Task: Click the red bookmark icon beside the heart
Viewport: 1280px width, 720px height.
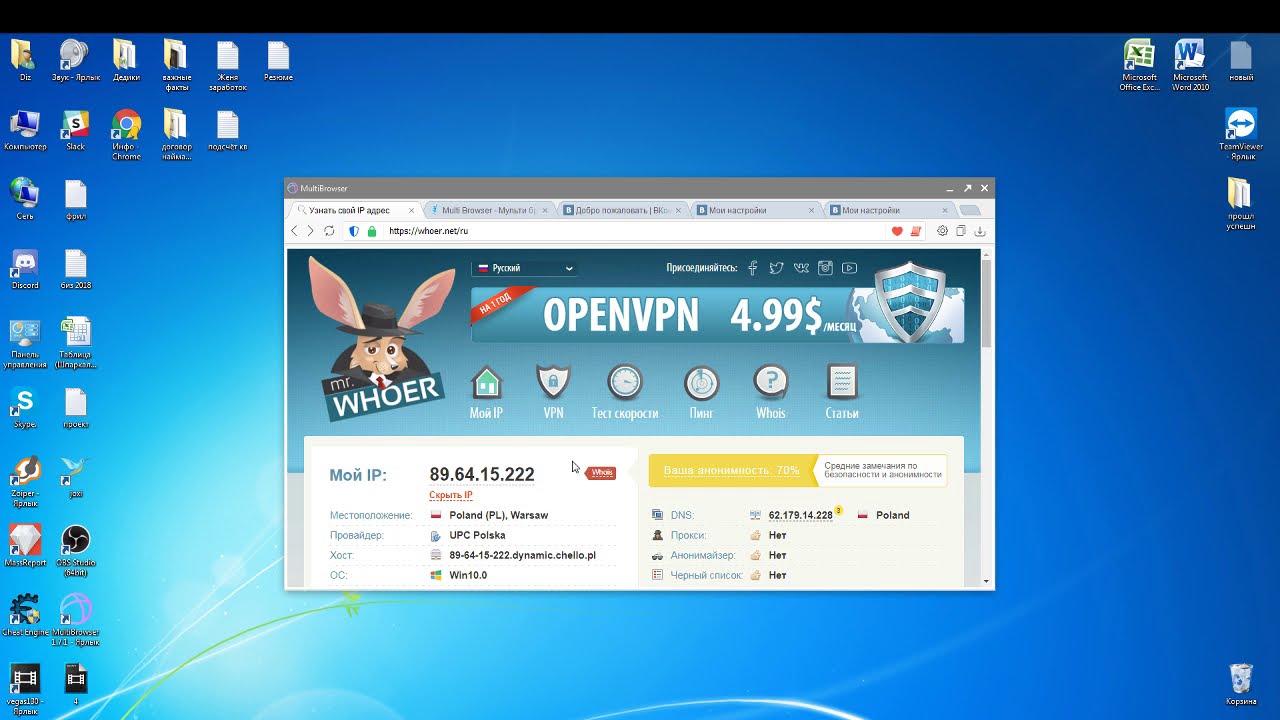Action: 915,231
